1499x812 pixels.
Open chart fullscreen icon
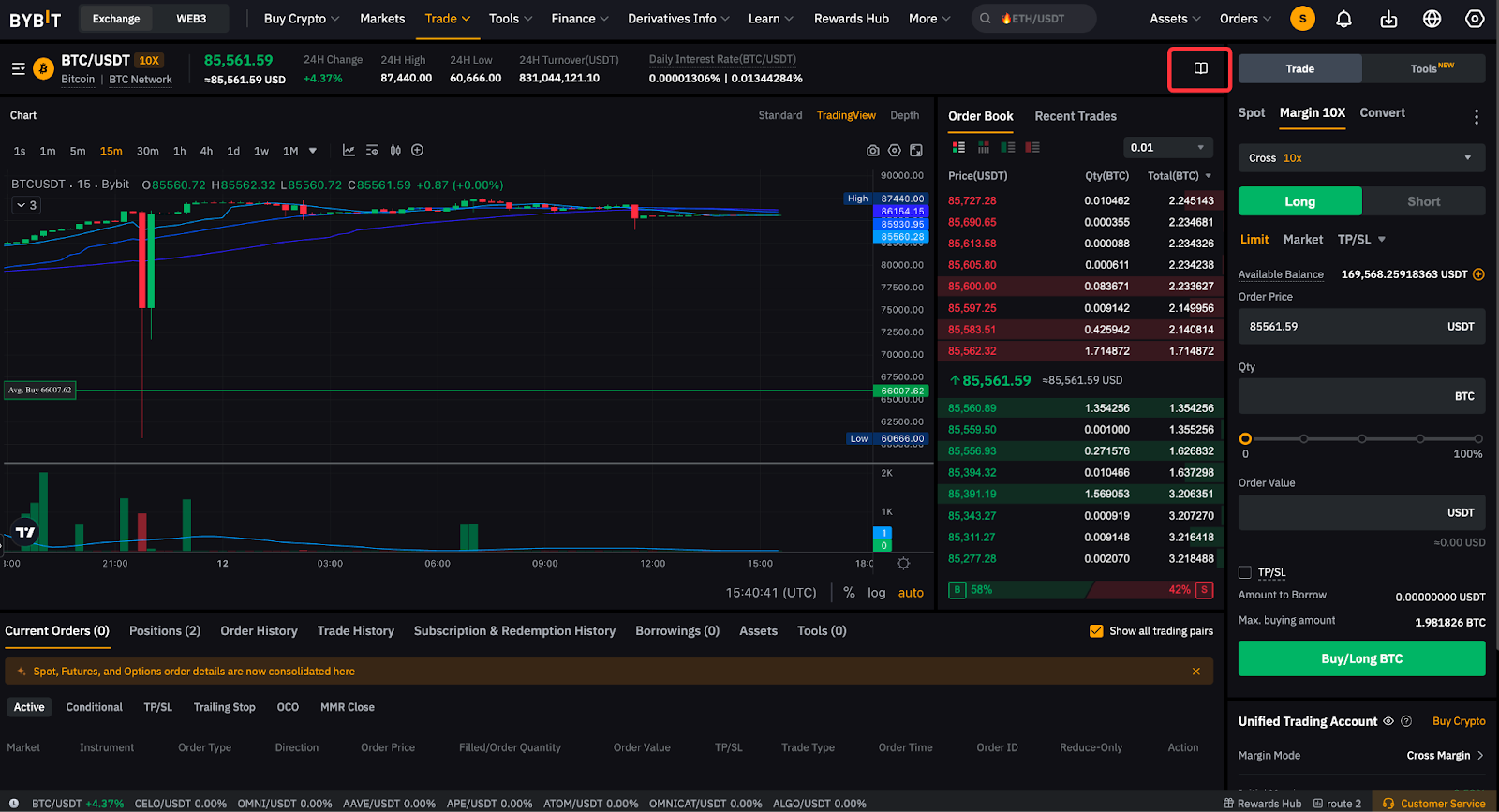916,151
